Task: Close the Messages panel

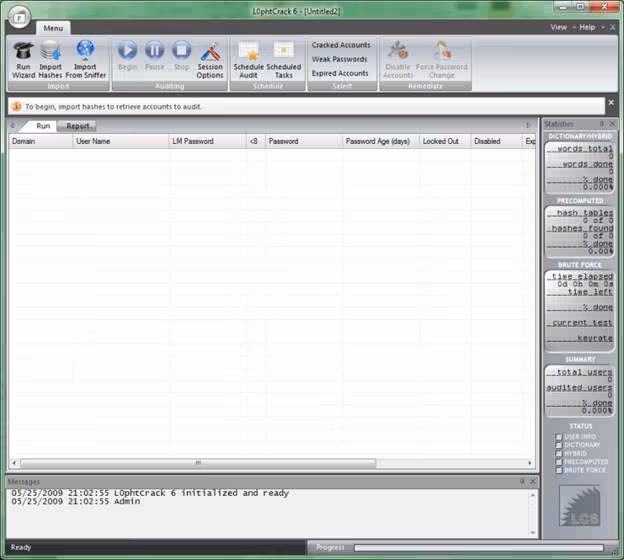Action: pos(533,482)
